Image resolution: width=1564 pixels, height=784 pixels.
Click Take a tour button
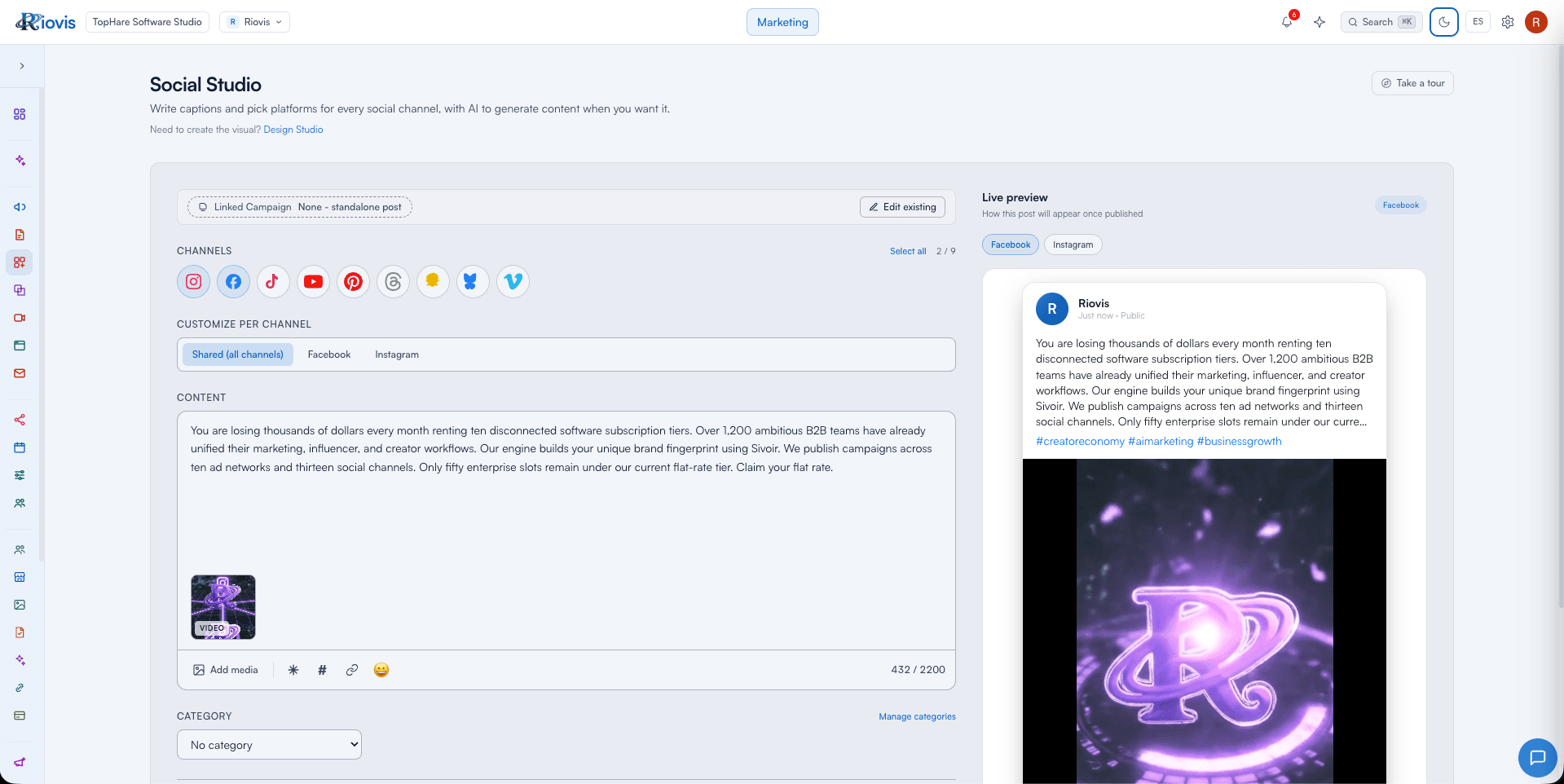[x=1412, y=83]
